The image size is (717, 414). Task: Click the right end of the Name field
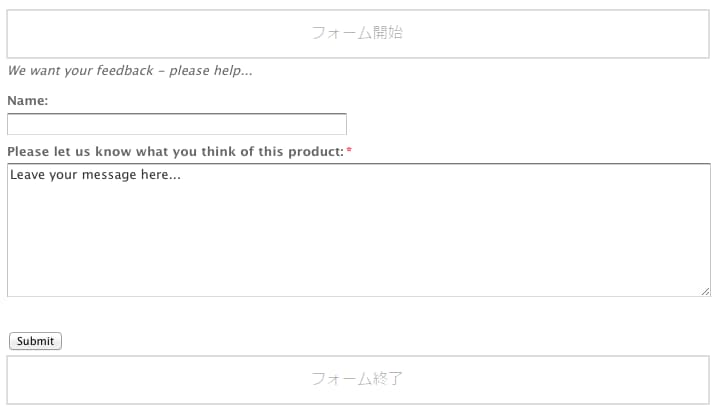pos(338,124)
